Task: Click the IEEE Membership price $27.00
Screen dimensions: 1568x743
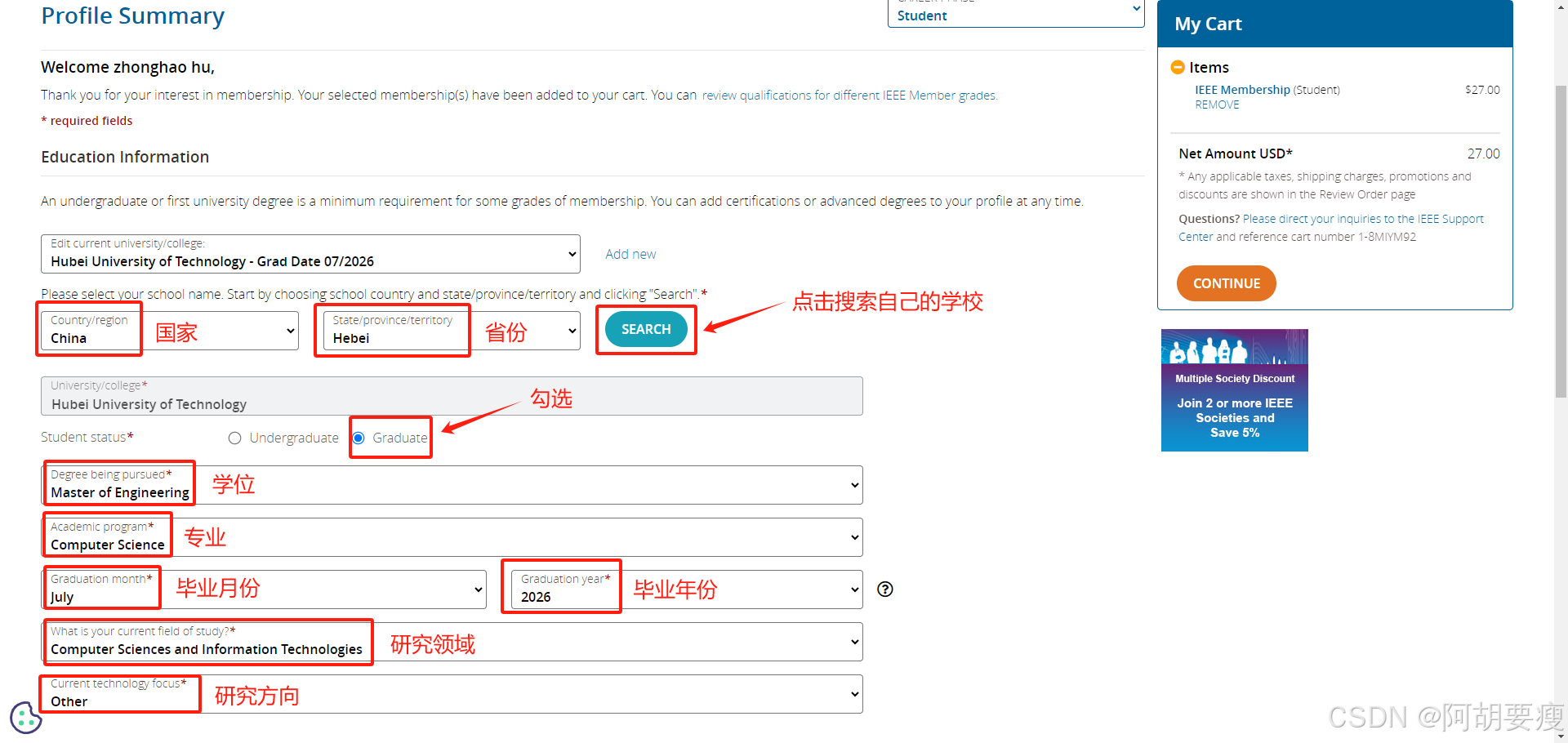Action: [1482, 90]
